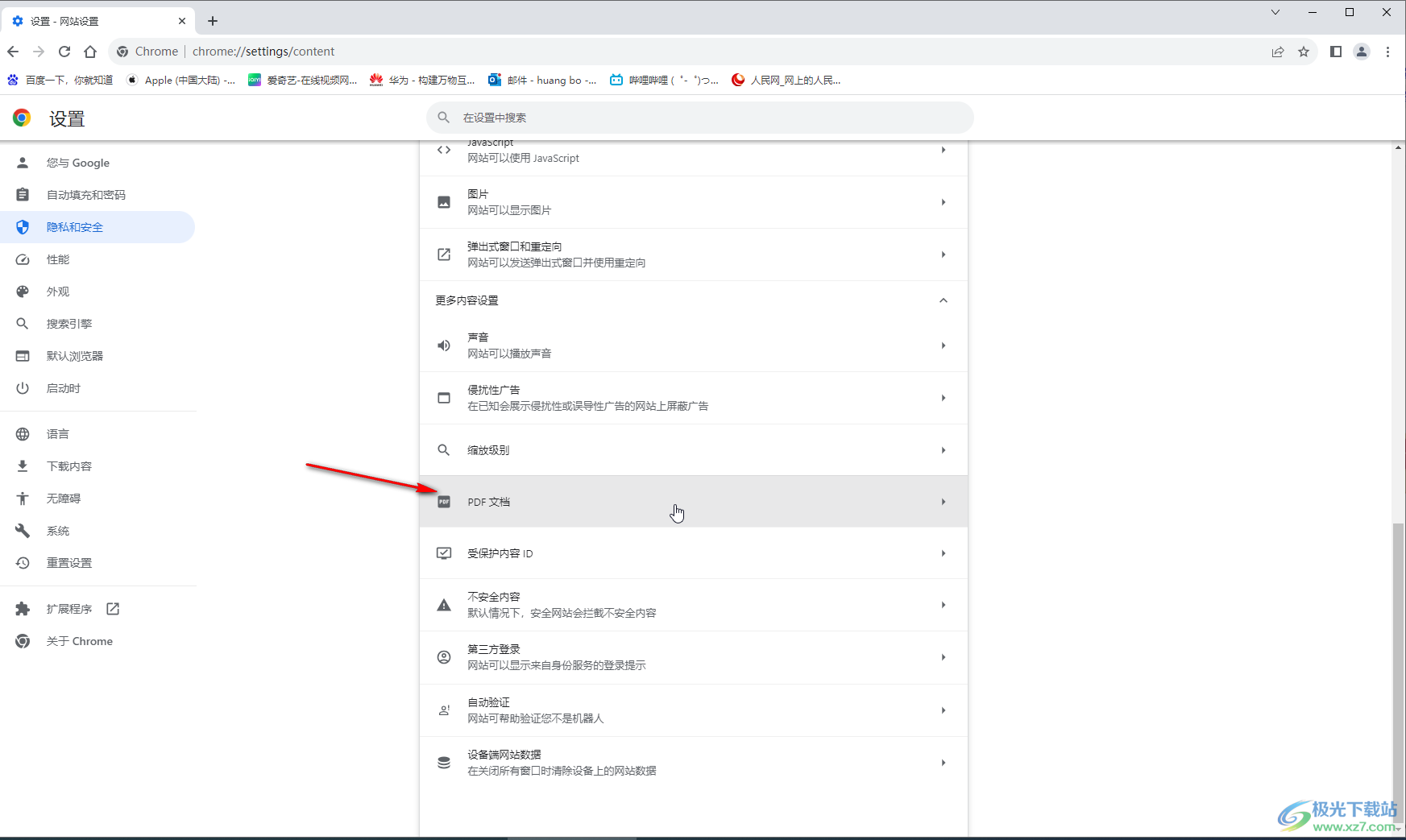Open the 爱奇艺 bookmark

click(x=303, y=80)
